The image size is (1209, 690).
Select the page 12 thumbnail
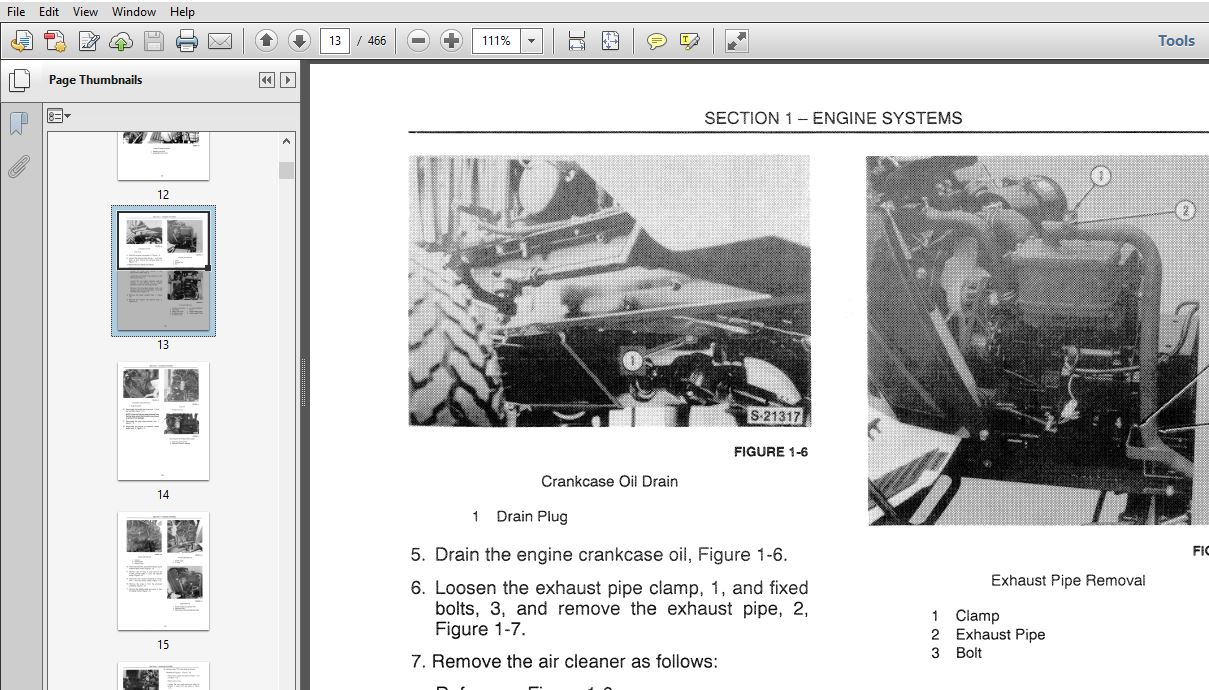coord(163,156)
